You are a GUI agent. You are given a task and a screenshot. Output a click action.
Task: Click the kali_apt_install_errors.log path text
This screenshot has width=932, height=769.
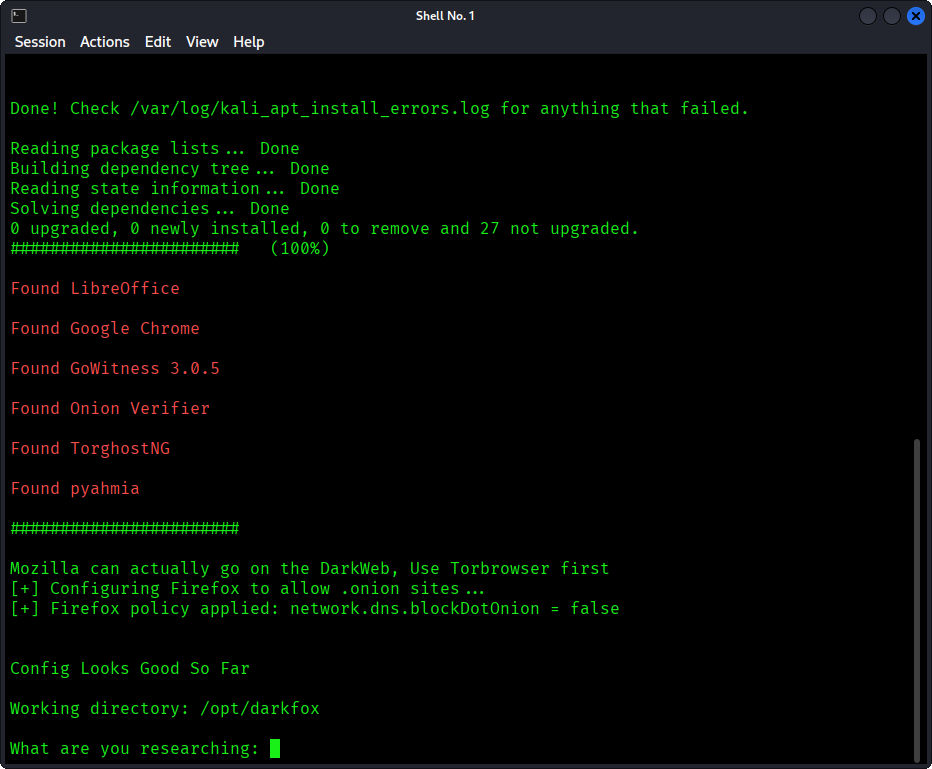310,109
